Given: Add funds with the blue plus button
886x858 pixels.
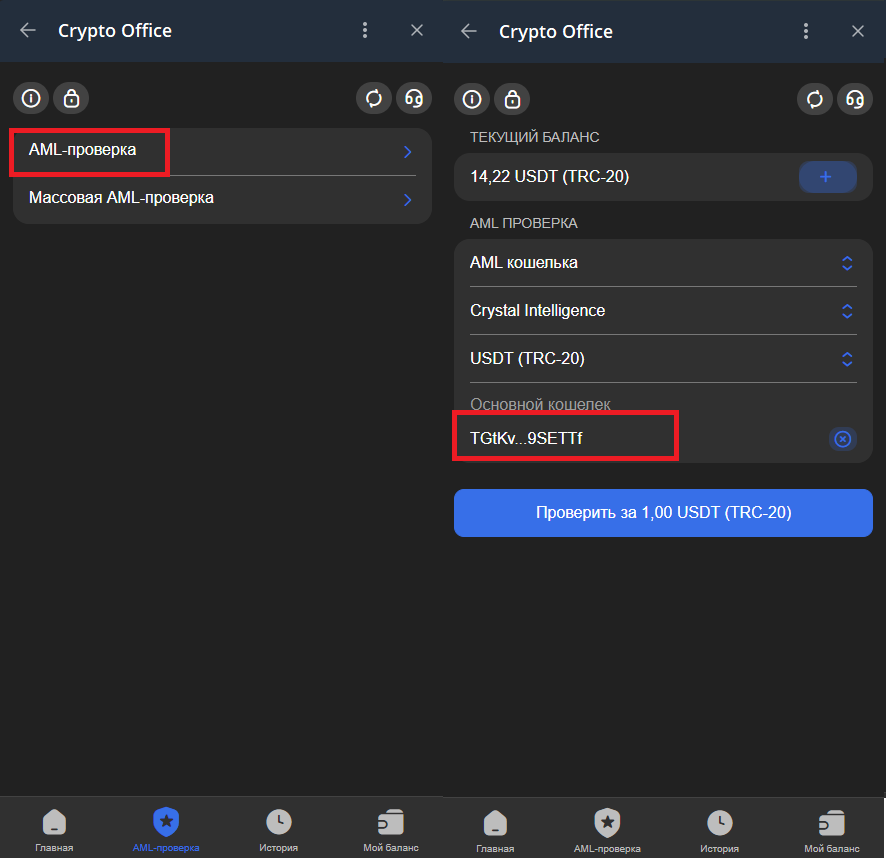Looking at the screenshot, I should pos(827,177).
